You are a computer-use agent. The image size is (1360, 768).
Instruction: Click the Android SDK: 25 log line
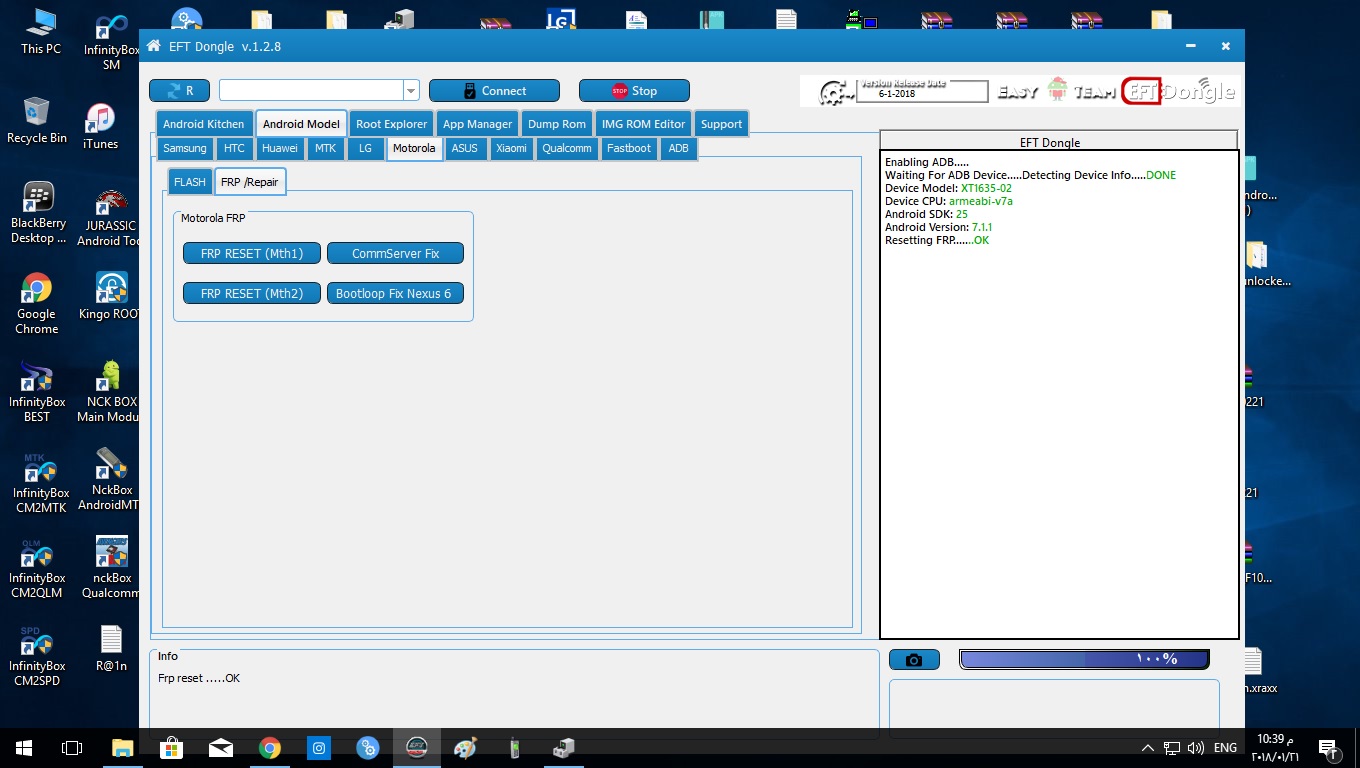click(924, 214)
